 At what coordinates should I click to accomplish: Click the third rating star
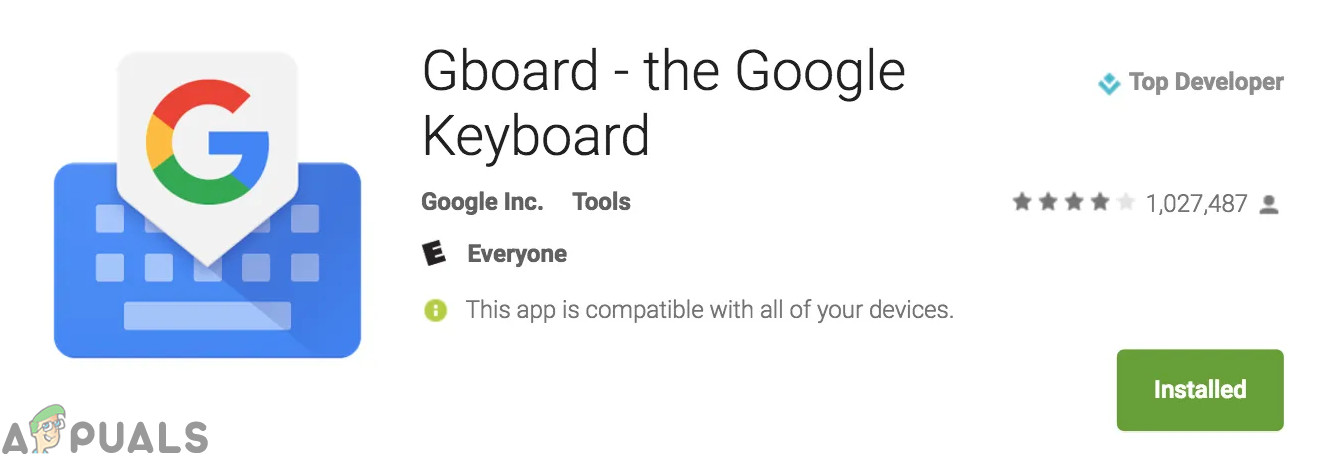pyautogui.click(x=1073, y=204)
